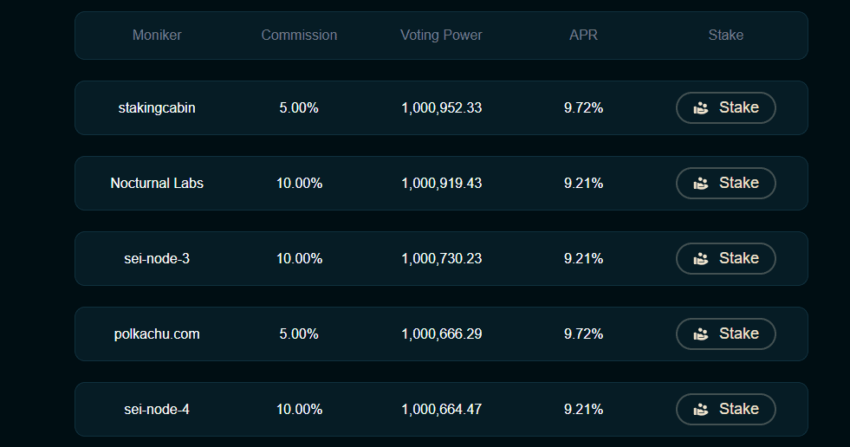Click the stake icon for Nocturnal Labs
This screenshot has height=447, width=850.
coord(700,183)
